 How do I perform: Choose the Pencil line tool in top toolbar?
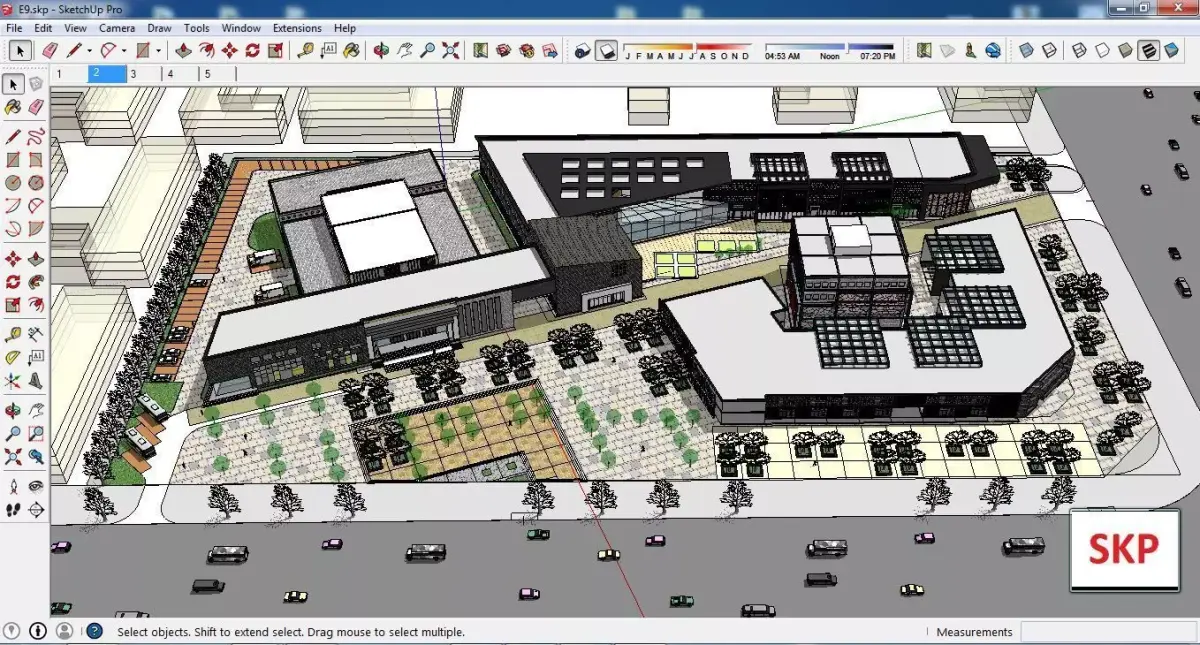[75, 50]
